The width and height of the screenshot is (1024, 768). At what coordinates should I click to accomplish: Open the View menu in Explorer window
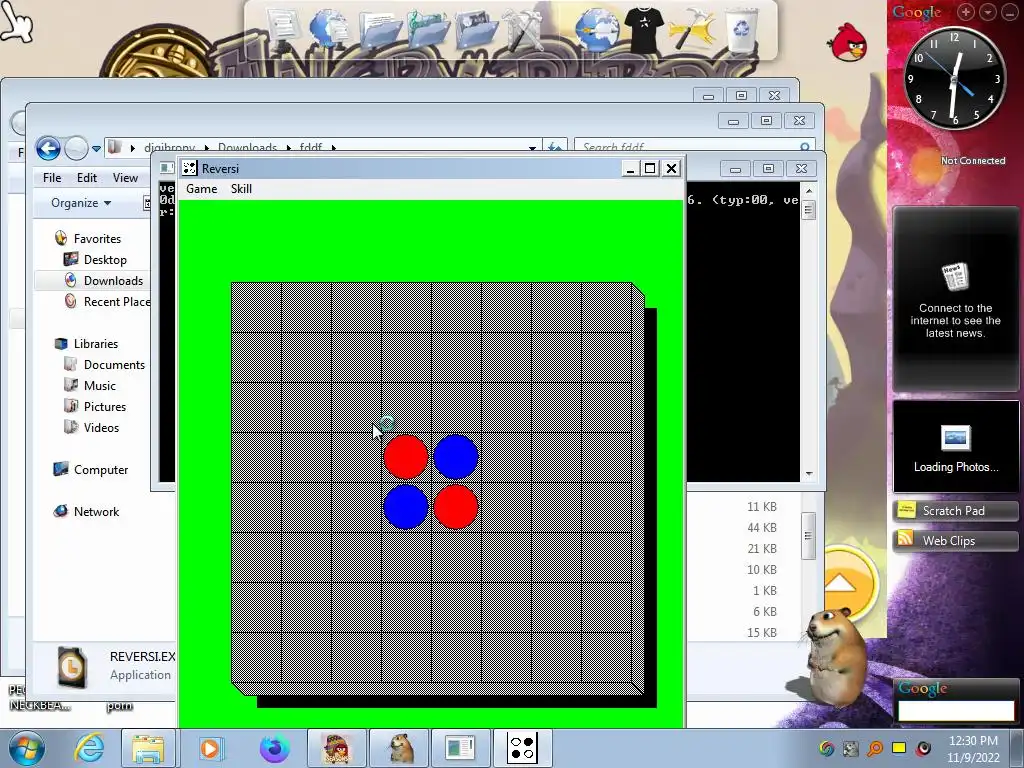pos(125,178)
